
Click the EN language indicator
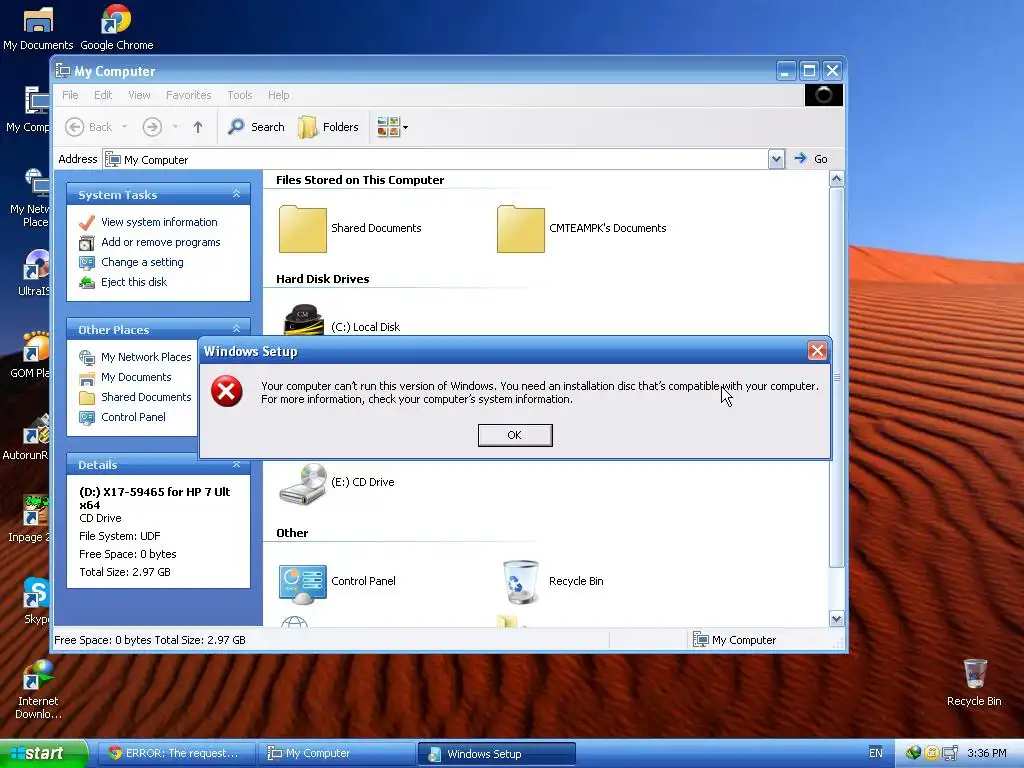(x=875, y=753)
